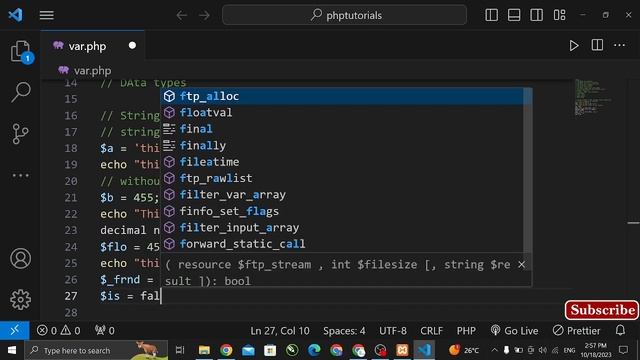Change indentation via Spaces: 4
The width and height of the screenshot is (640, 360).
click(344, 330)
